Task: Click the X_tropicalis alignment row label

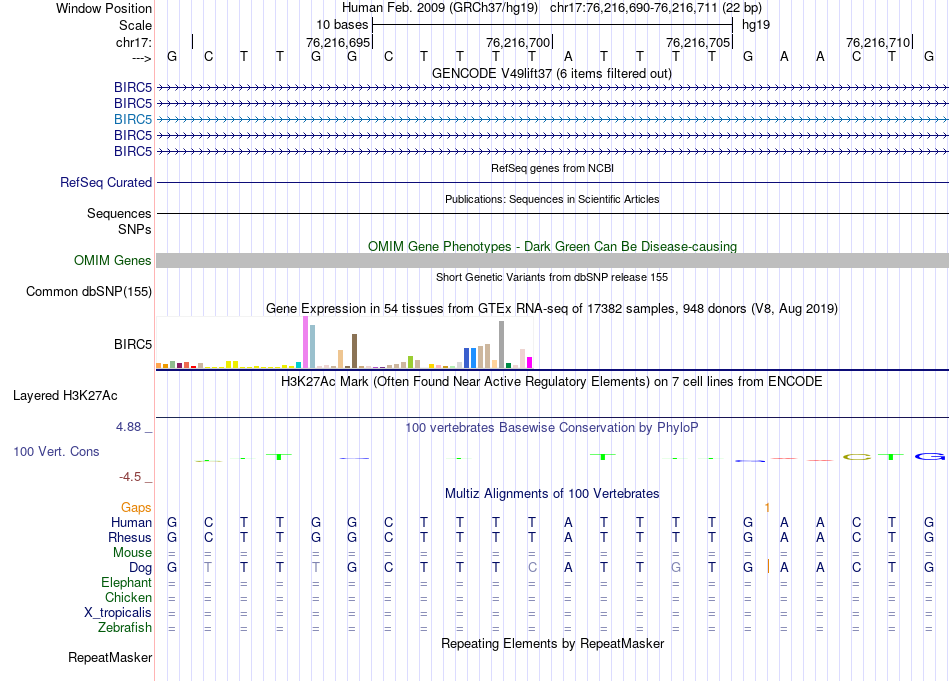Action: click(118, 613)
